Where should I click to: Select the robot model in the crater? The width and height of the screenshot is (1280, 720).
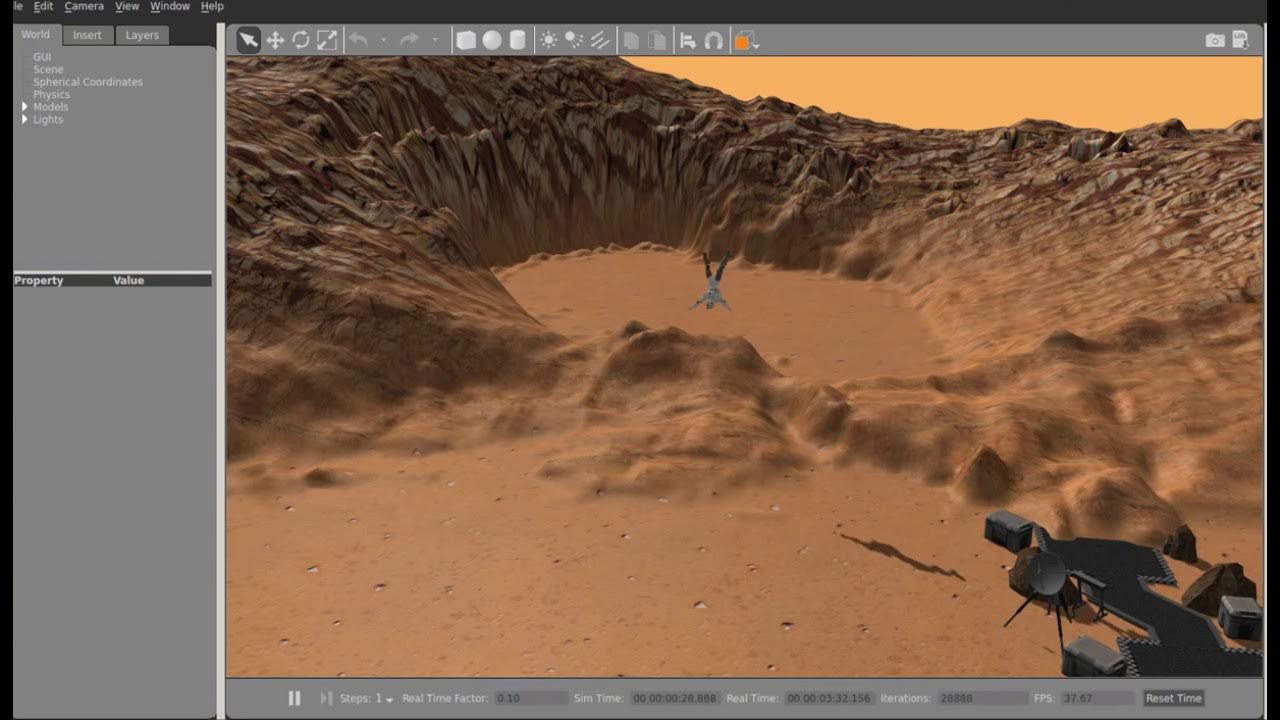point(713,281)
